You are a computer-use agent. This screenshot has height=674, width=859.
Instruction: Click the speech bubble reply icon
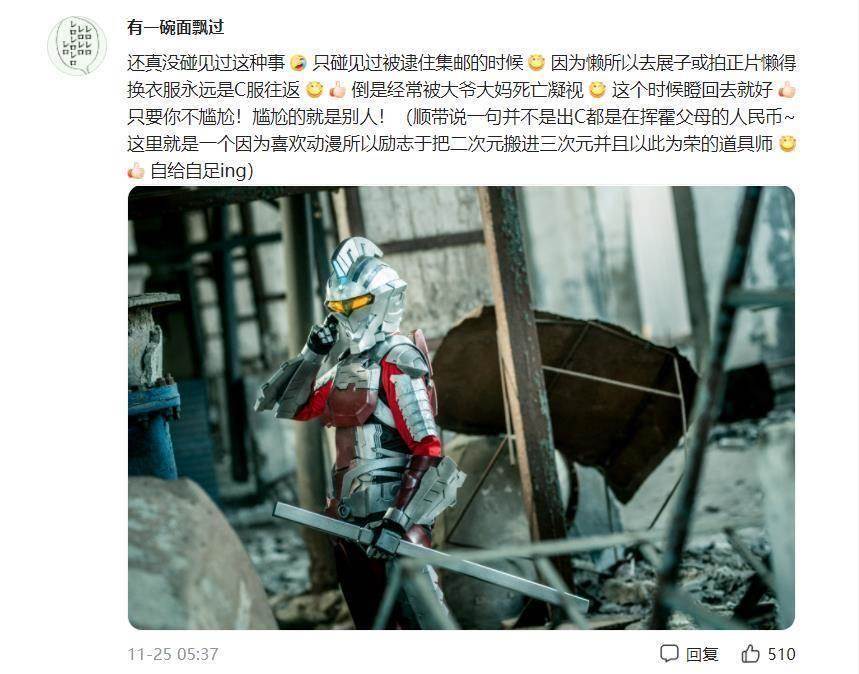tap(669, 653)
